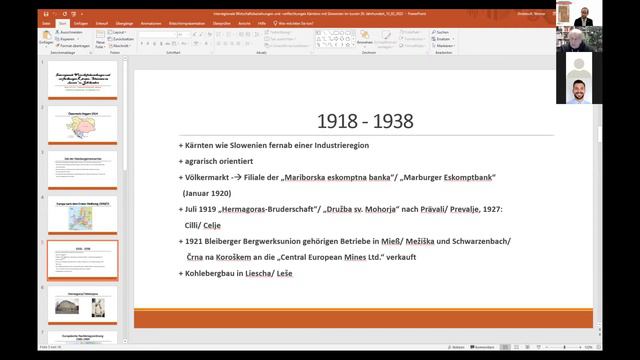The image size is (640, 360).
Task: Switch to Normal view icon in status bar
Action: (505, 347)
